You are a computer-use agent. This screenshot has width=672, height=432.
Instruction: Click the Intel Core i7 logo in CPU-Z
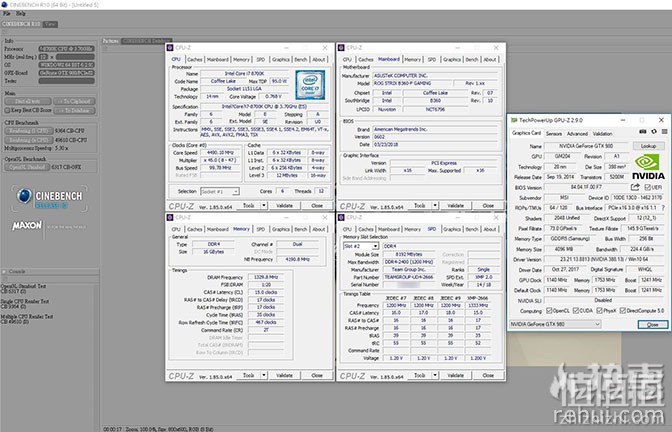click(x=310, y=85)
